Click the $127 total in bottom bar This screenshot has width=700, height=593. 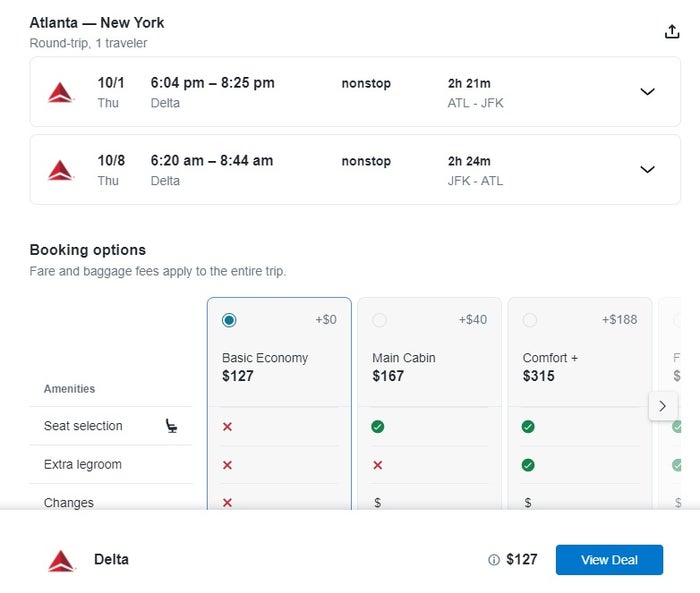click(522, 560)
